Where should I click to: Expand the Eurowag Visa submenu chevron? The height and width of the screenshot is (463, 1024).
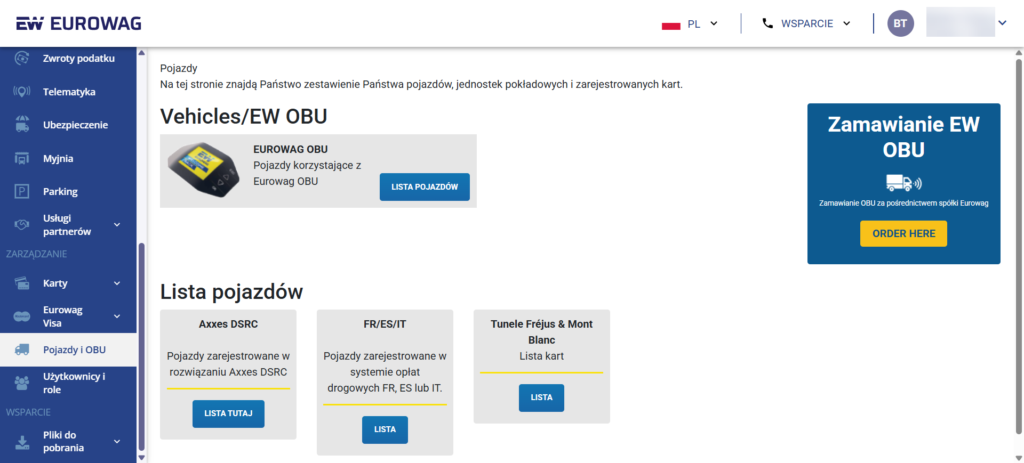coord(117,316)
